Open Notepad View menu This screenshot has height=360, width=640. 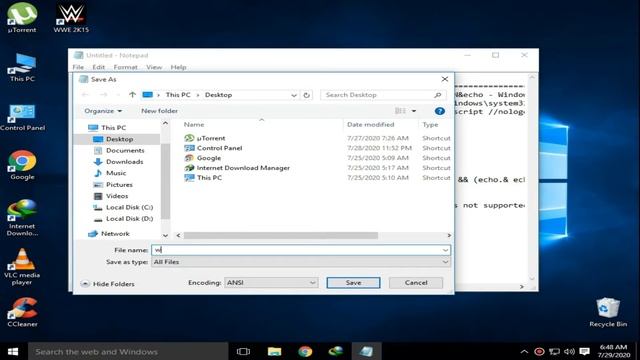click(x=154, y=67)
